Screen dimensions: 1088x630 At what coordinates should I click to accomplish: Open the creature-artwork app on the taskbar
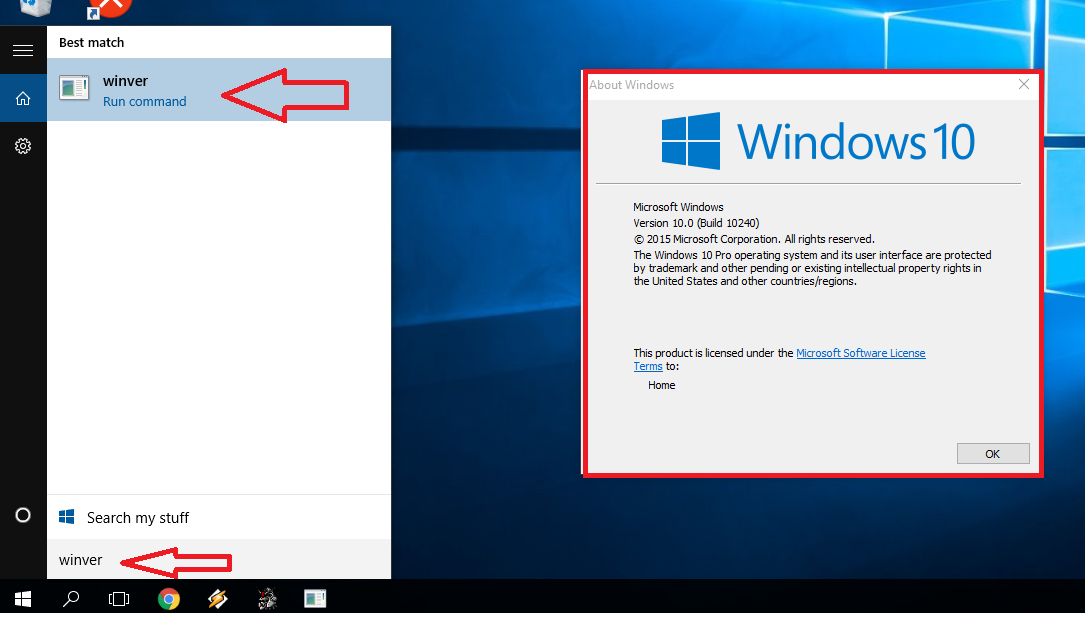pos(267,598)
